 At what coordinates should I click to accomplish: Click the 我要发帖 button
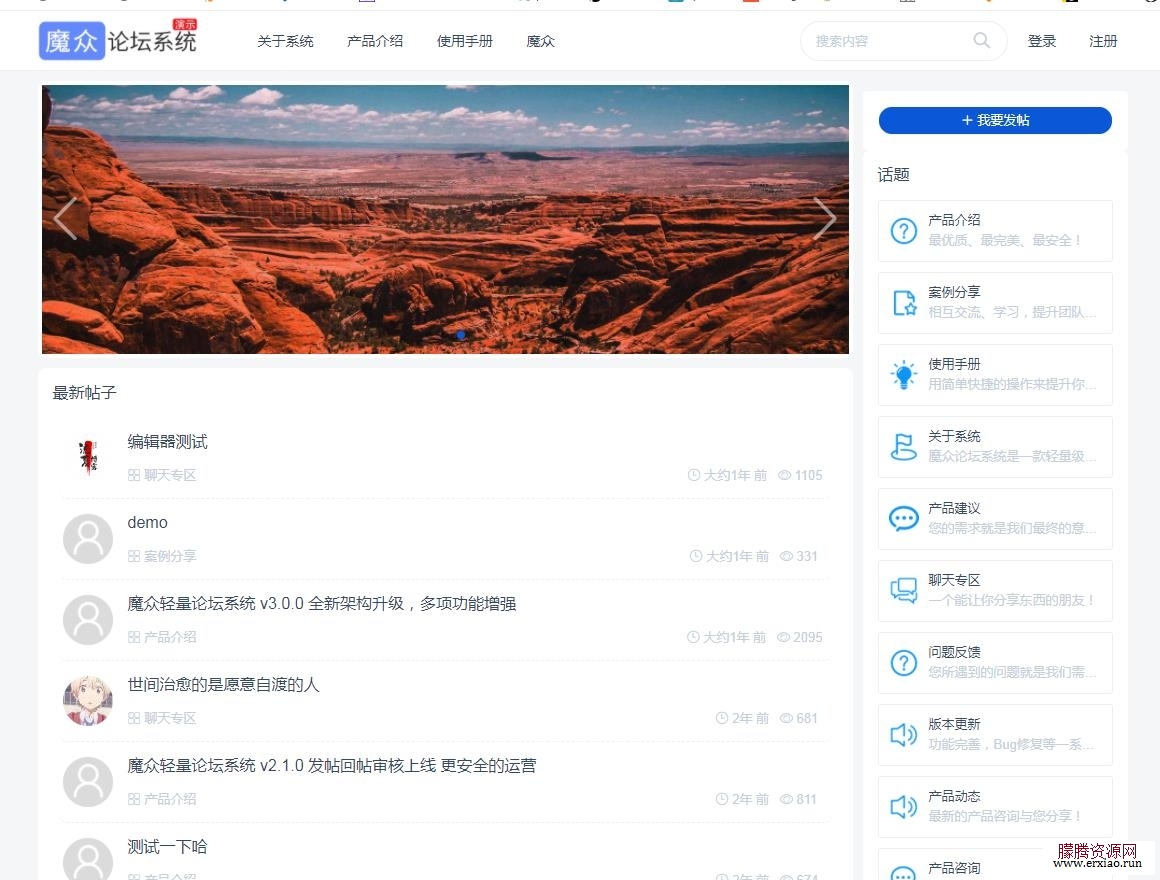tap(995, 121)
